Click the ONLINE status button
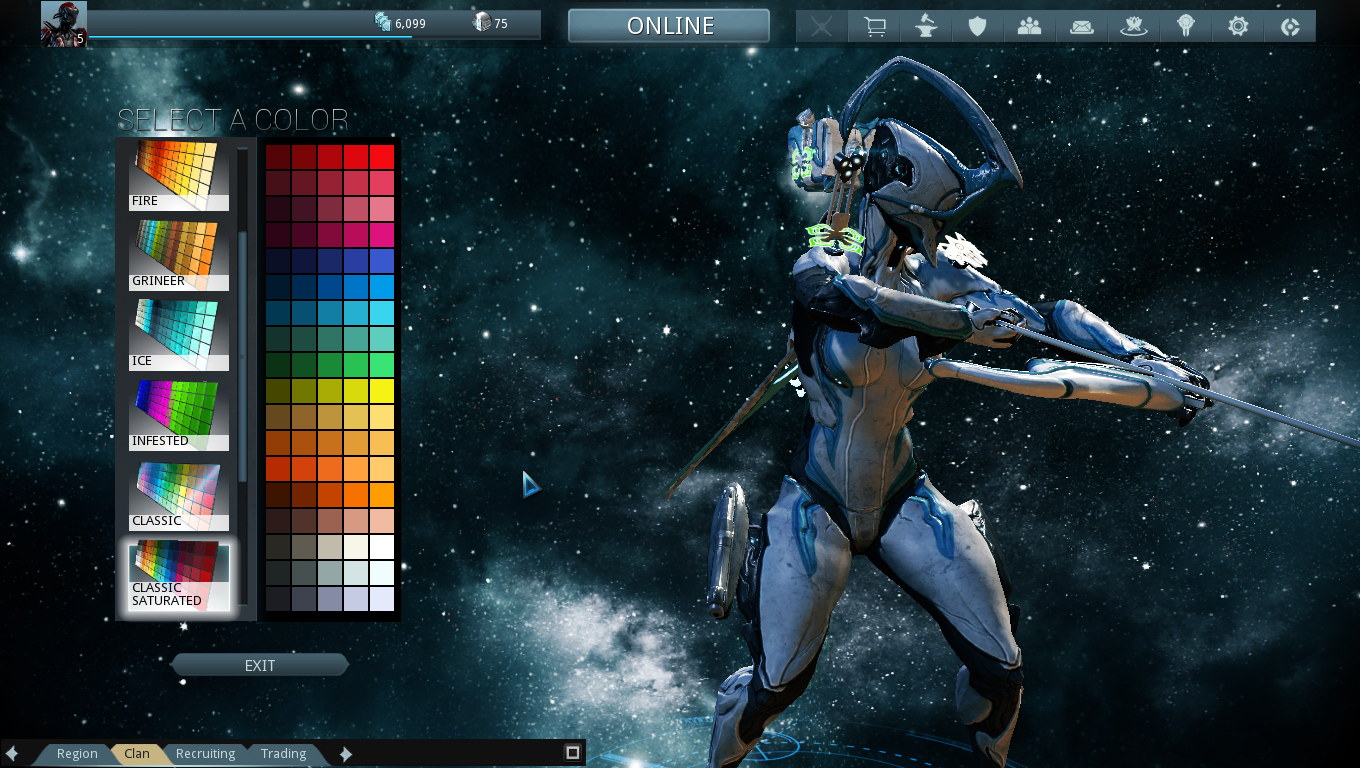 tap(669, 26)
